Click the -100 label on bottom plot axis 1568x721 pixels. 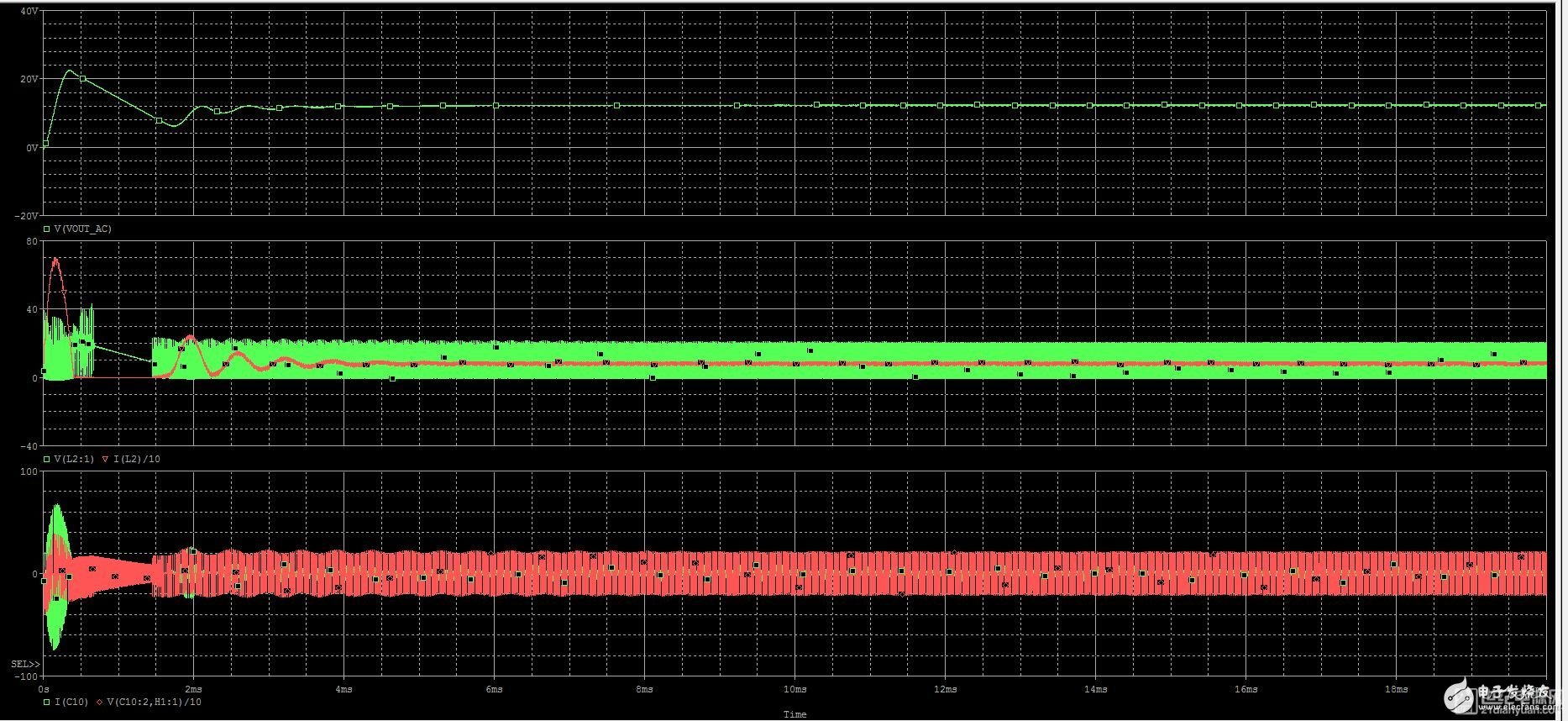[x=27, y=676]
